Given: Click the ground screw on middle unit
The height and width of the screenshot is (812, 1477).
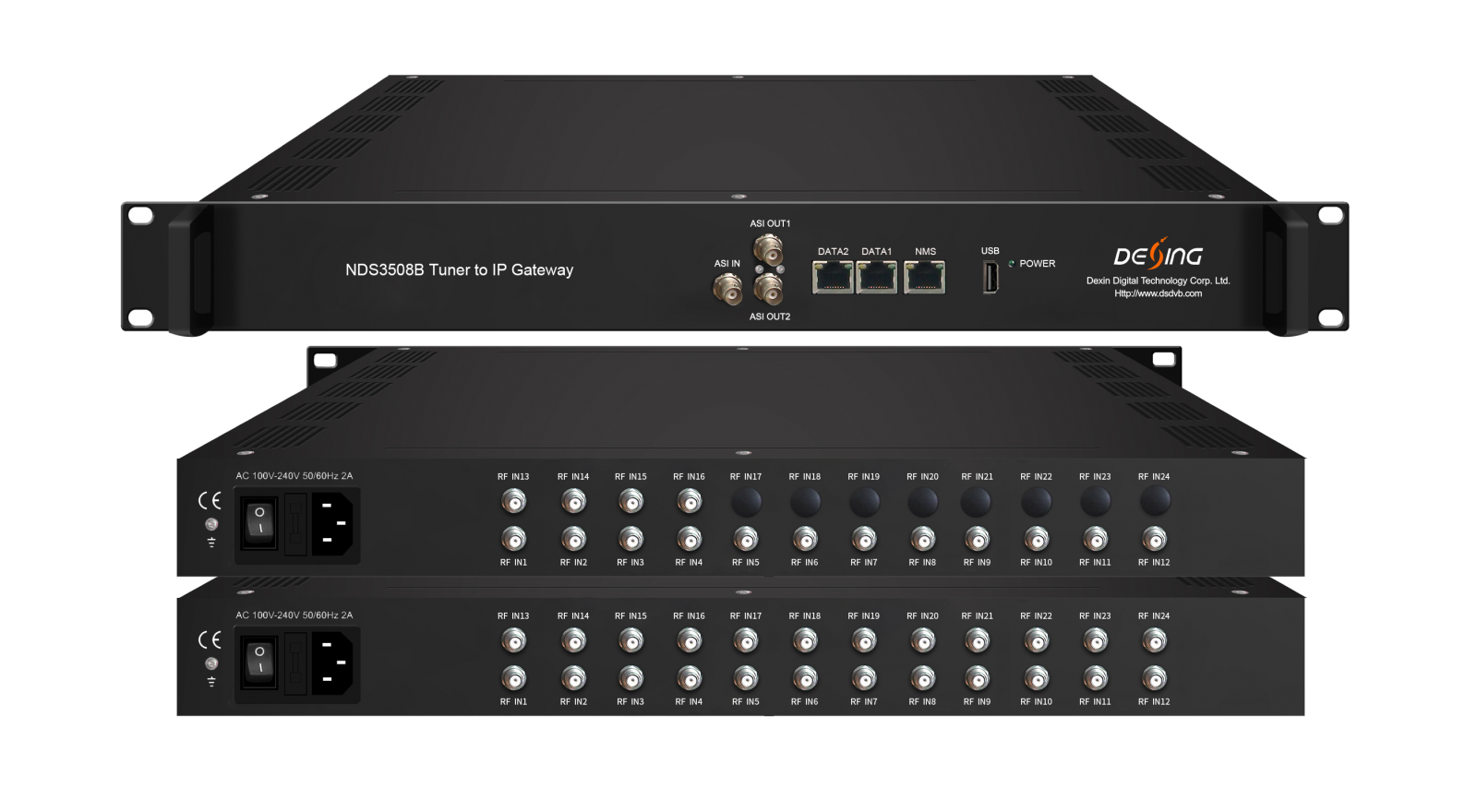Looking at the screenshot, I should [x=211, y=524].
